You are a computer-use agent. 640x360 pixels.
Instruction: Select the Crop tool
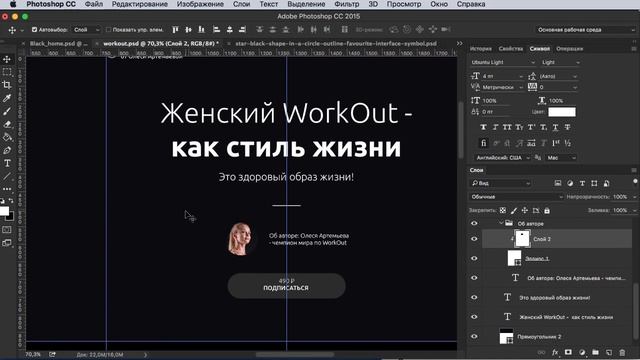7,85
